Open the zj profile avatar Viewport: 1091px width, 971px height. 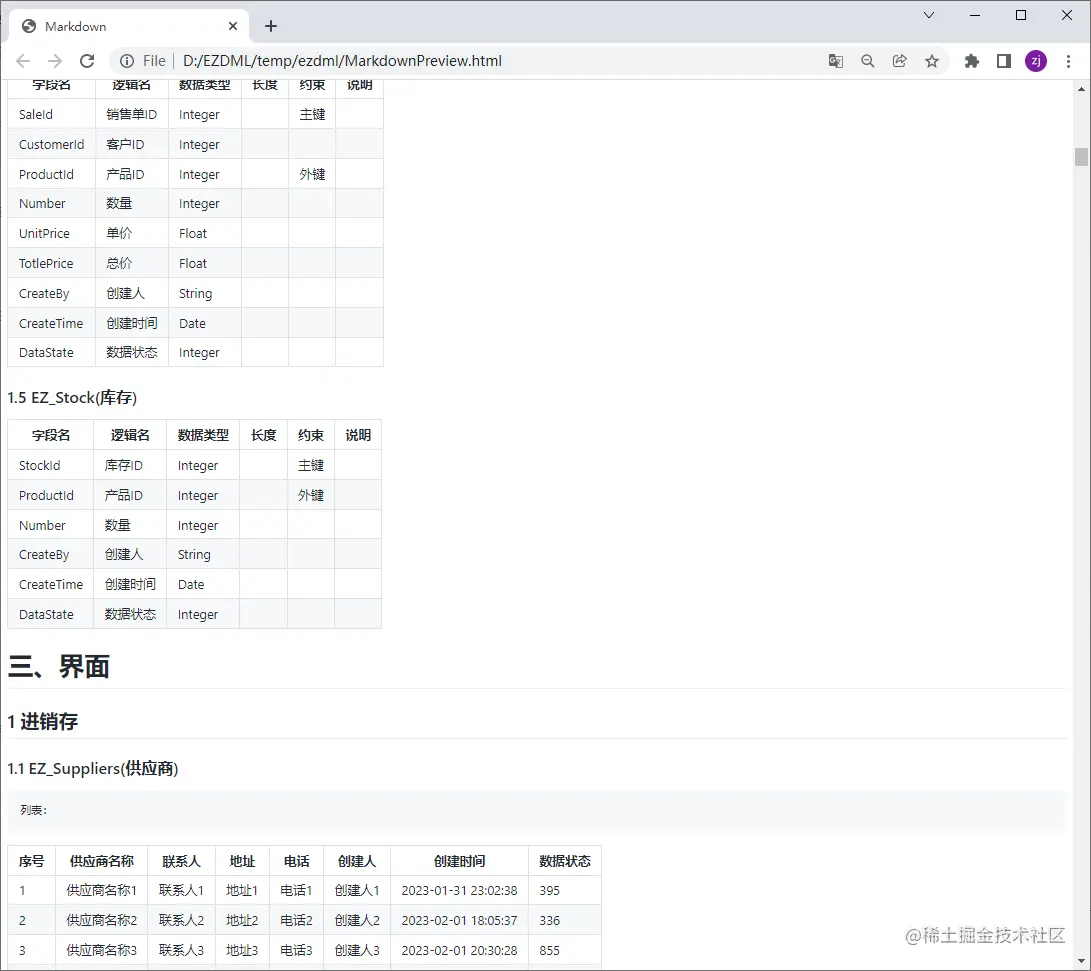pos(1035,61)
